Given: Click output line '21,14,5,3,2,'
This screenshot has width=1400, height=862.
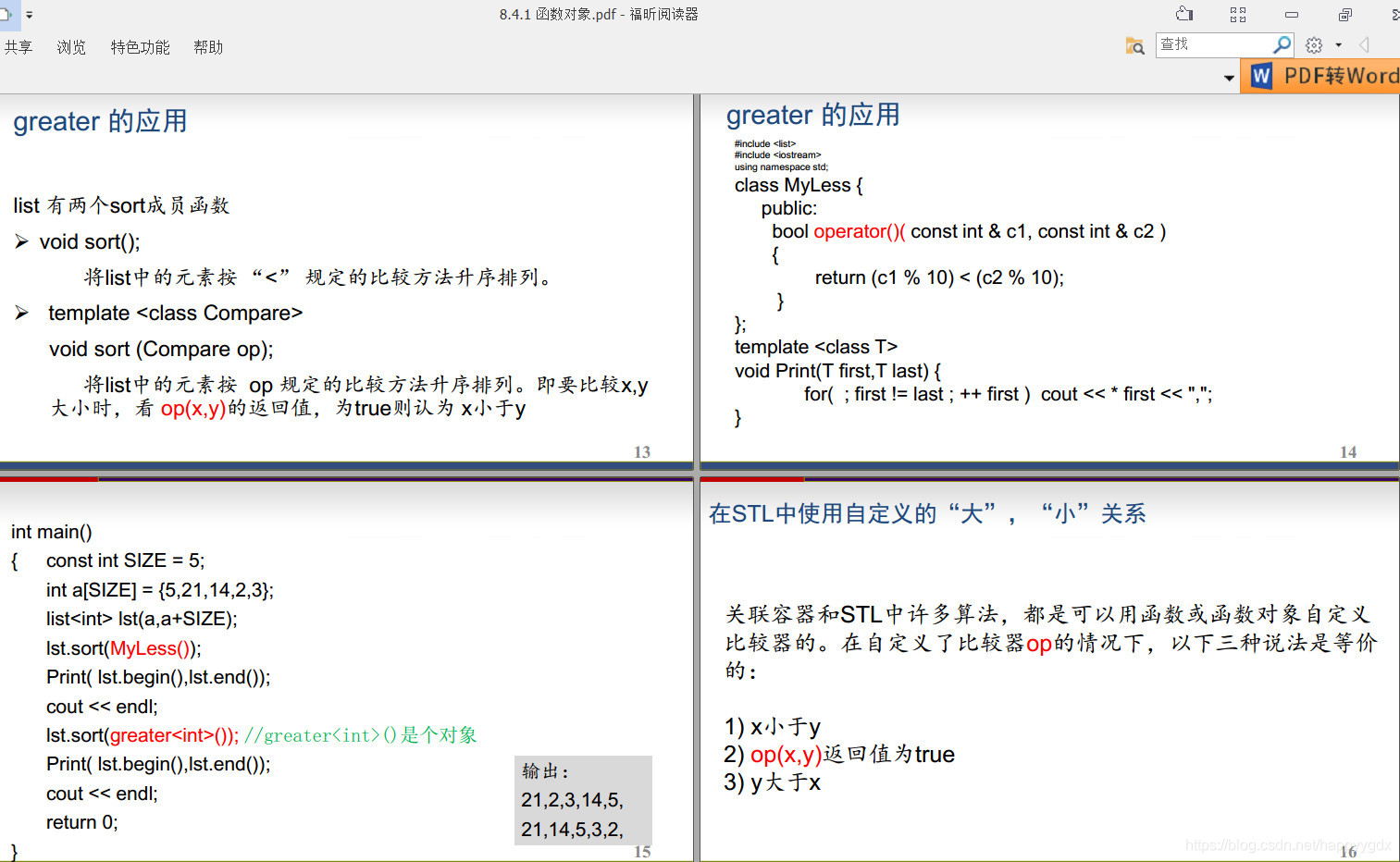Looking at the screenshot, I should (x=572, y=830).
